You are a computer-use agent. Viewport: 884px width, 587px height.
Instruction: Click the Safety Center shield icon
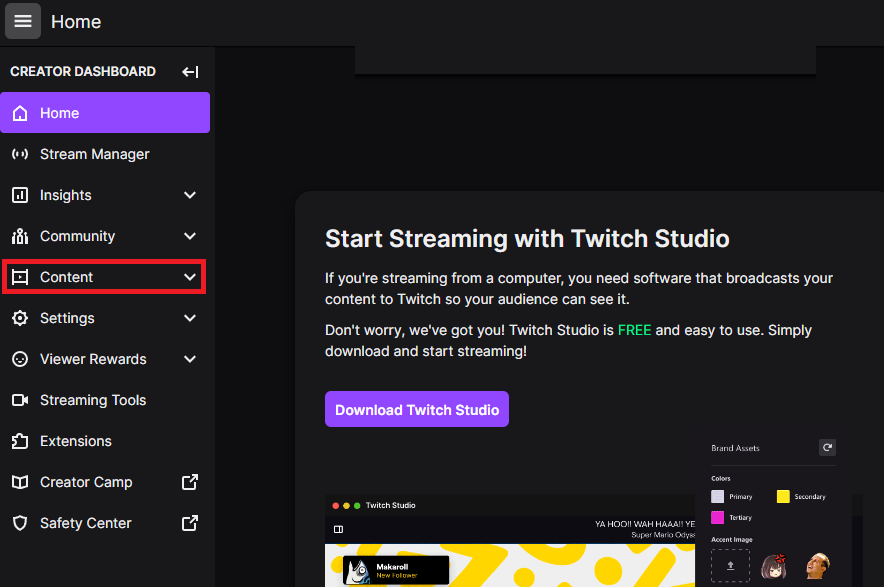tap(20, 523)
